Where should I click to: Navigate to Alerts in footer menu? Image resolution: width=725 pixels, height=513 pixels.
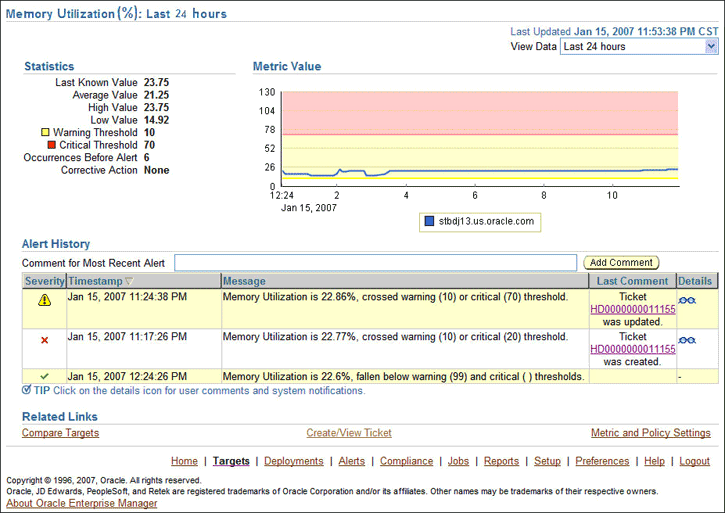click(351, 461)
